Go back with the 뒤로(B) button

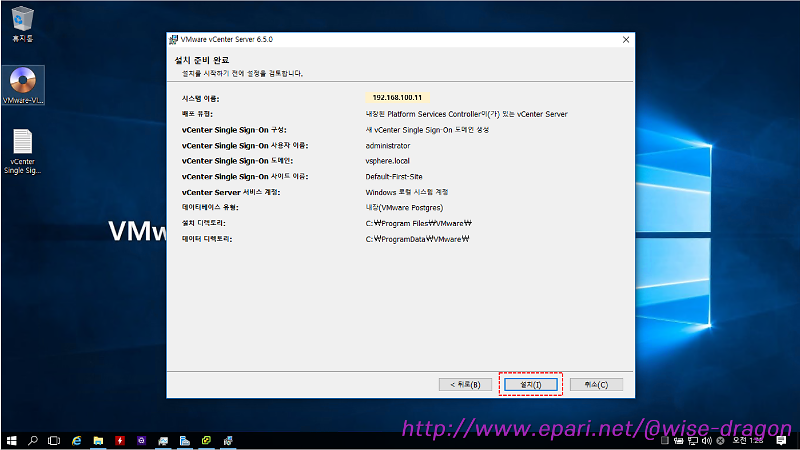(x=465, y=385)
